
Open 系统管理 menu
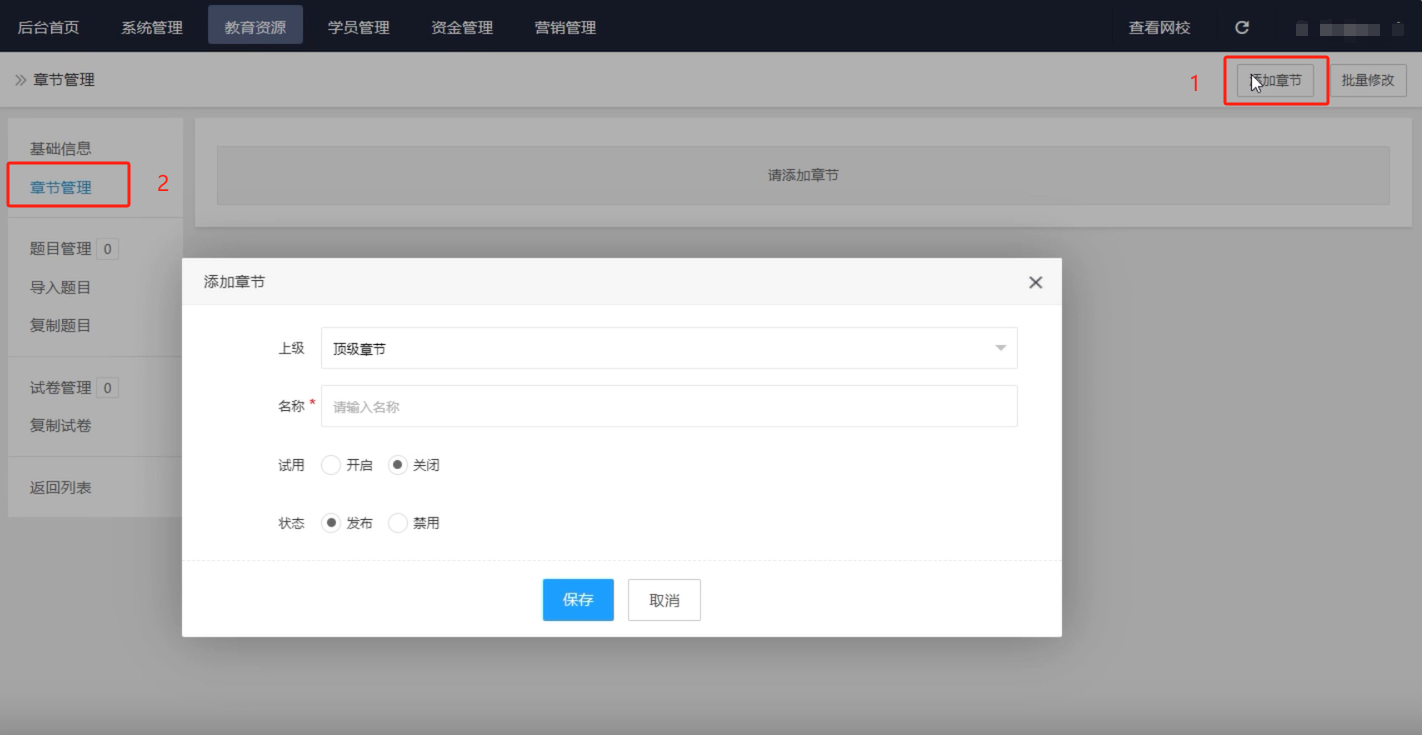[152, 27]
